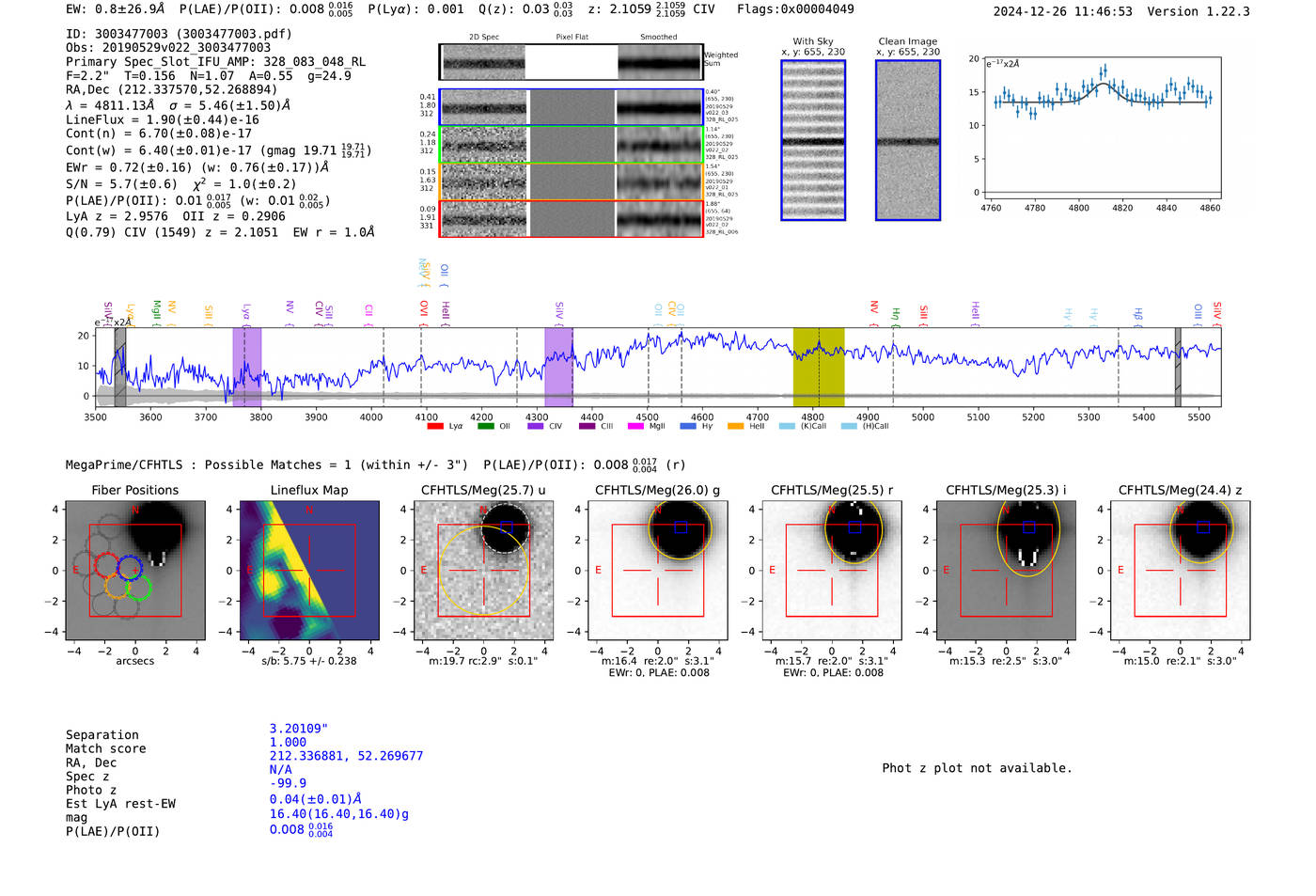Click the purple band near 3780Å
The height and width of the screenshot is (896, 1316).
point(247,367)
